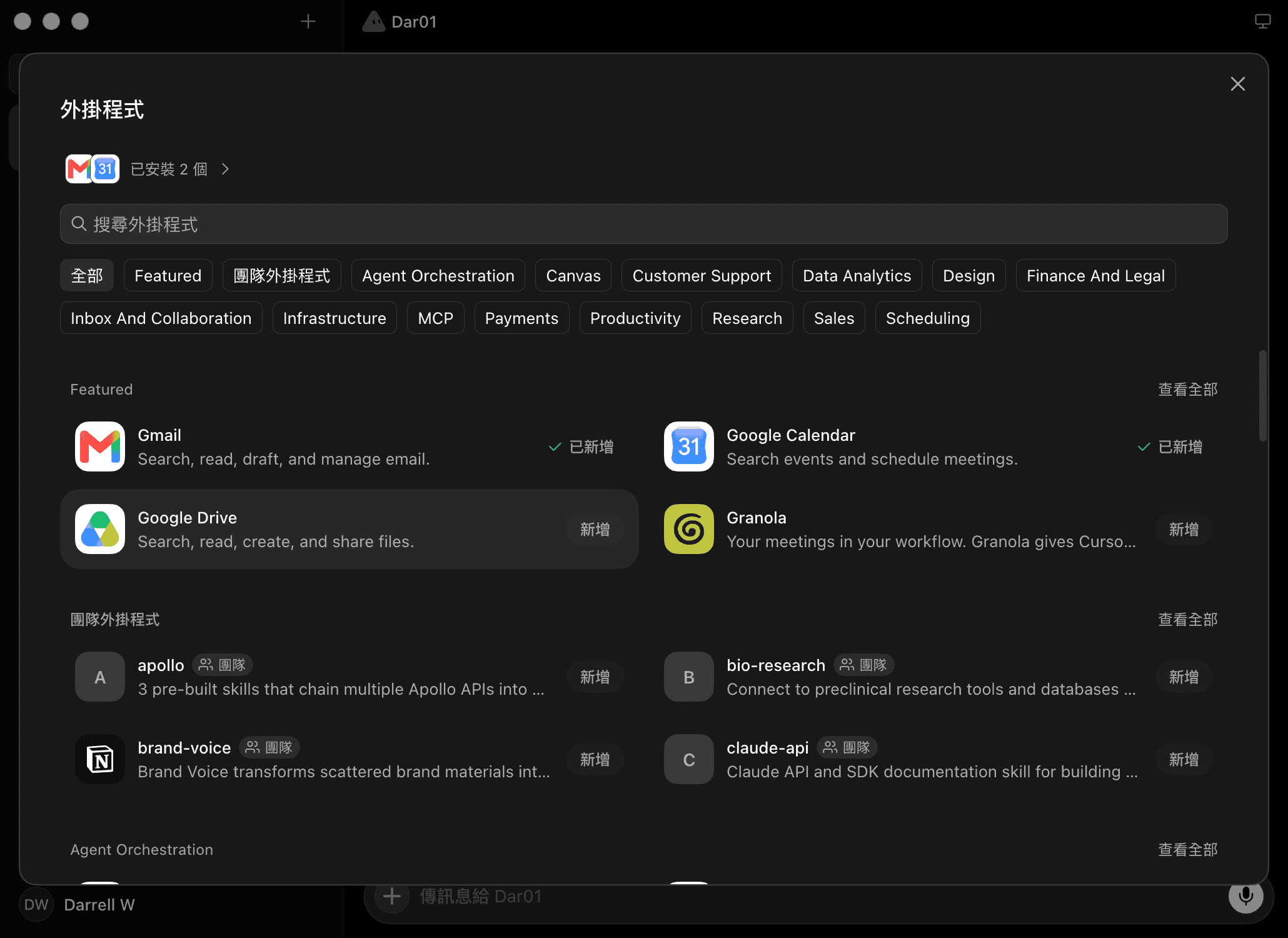This screenshot has width=1288, height=938.
Task: Click the installed Gmail and Calendar icons
Action: [93, 169]
